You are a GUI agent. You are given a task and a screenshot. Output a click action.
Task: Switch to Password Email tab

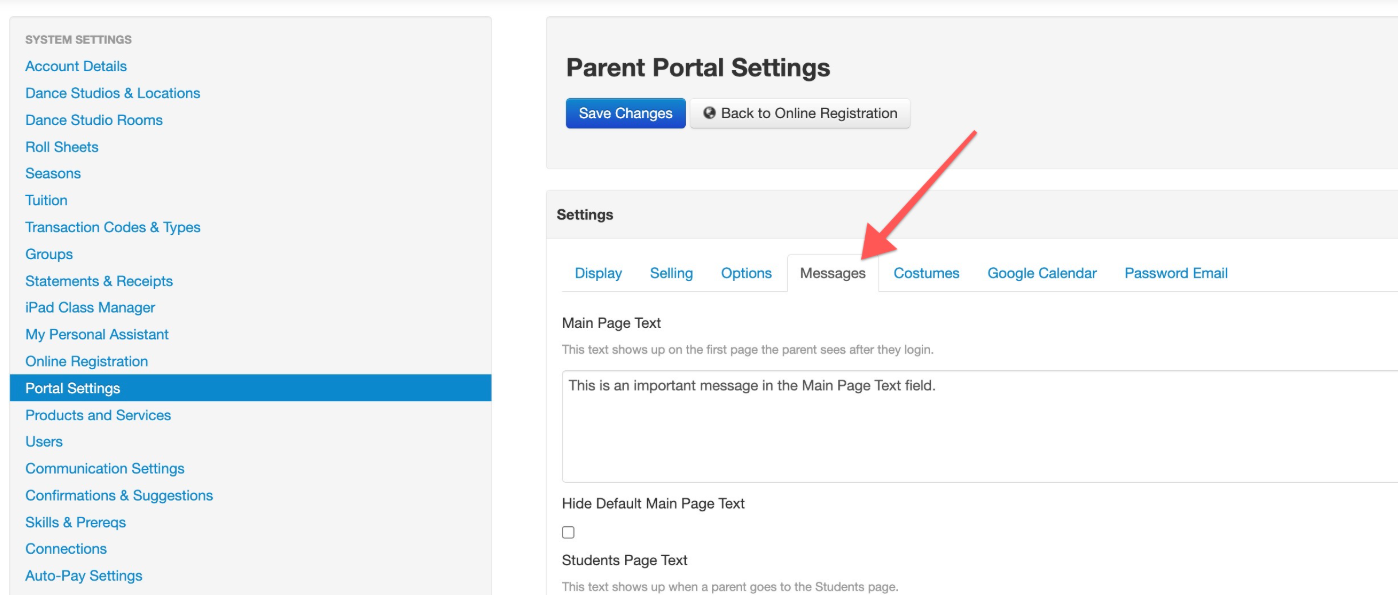1176,273
